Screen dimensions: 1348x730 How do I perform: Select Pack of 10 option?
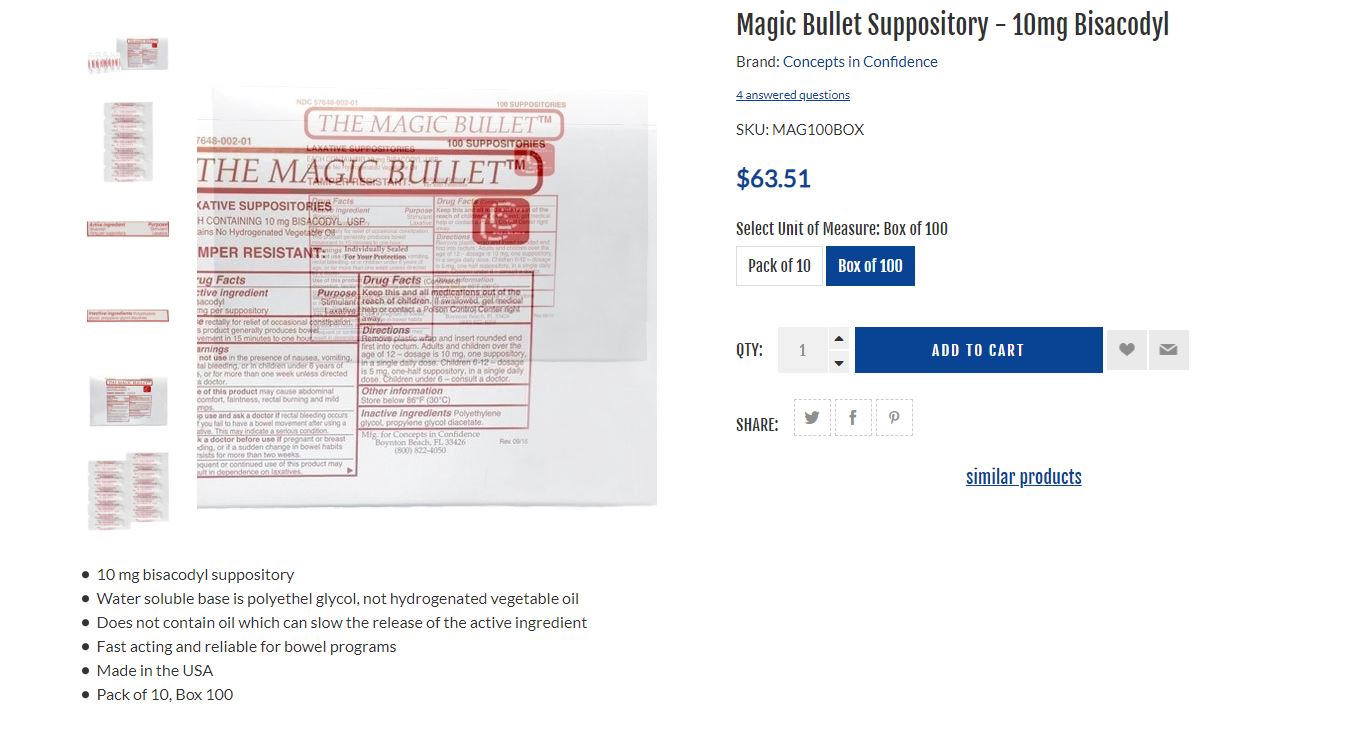[779, 266]
